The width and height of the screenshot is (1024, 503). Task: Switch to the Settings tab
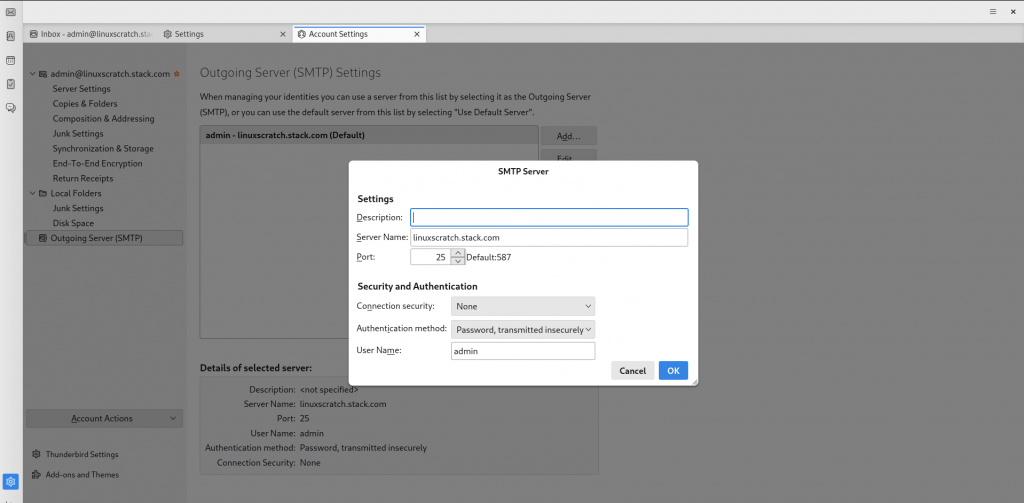pyautogui.click(x=225, y=34)
